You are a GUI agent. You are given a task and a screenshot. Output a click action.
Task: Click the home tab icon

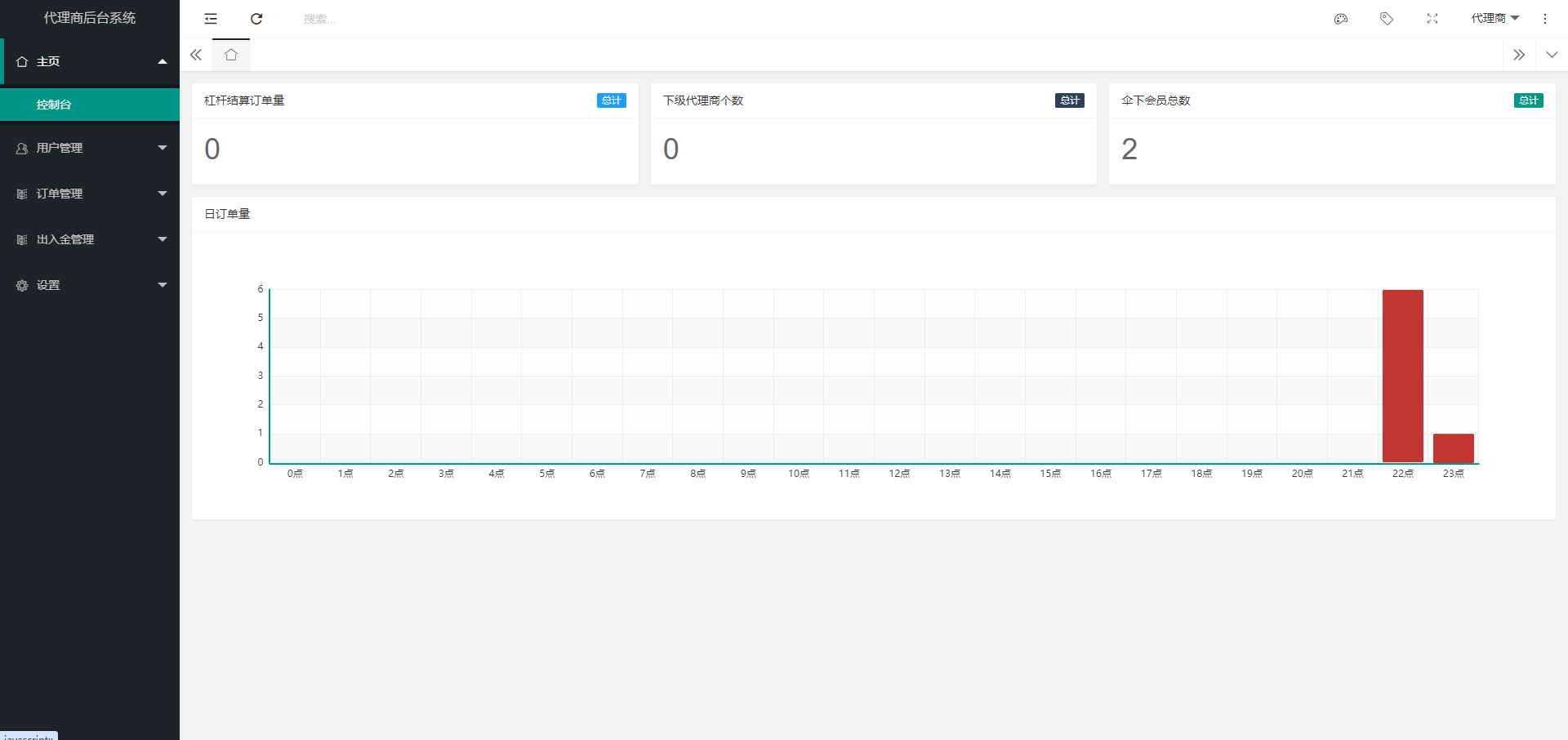point(231,55)
